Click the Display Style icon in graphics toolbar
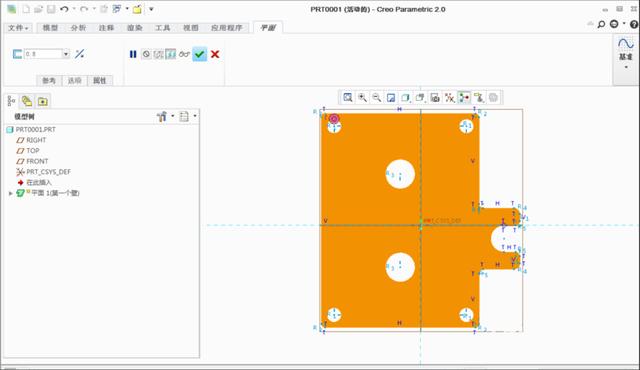 pyautogui.click(x=406, y=97)
